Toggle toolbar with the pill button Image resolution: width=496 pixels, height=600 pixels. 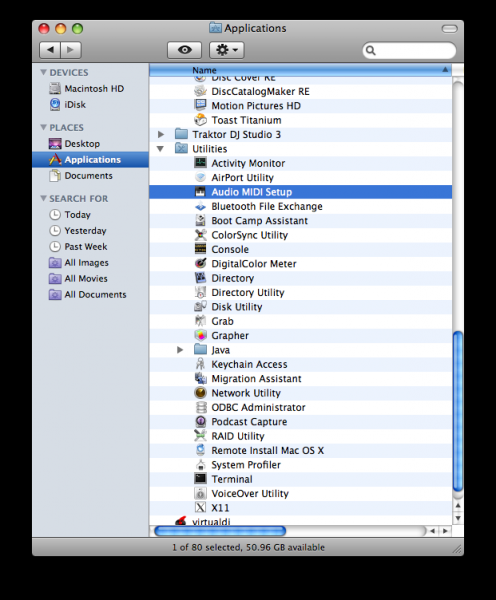(449, 29)
